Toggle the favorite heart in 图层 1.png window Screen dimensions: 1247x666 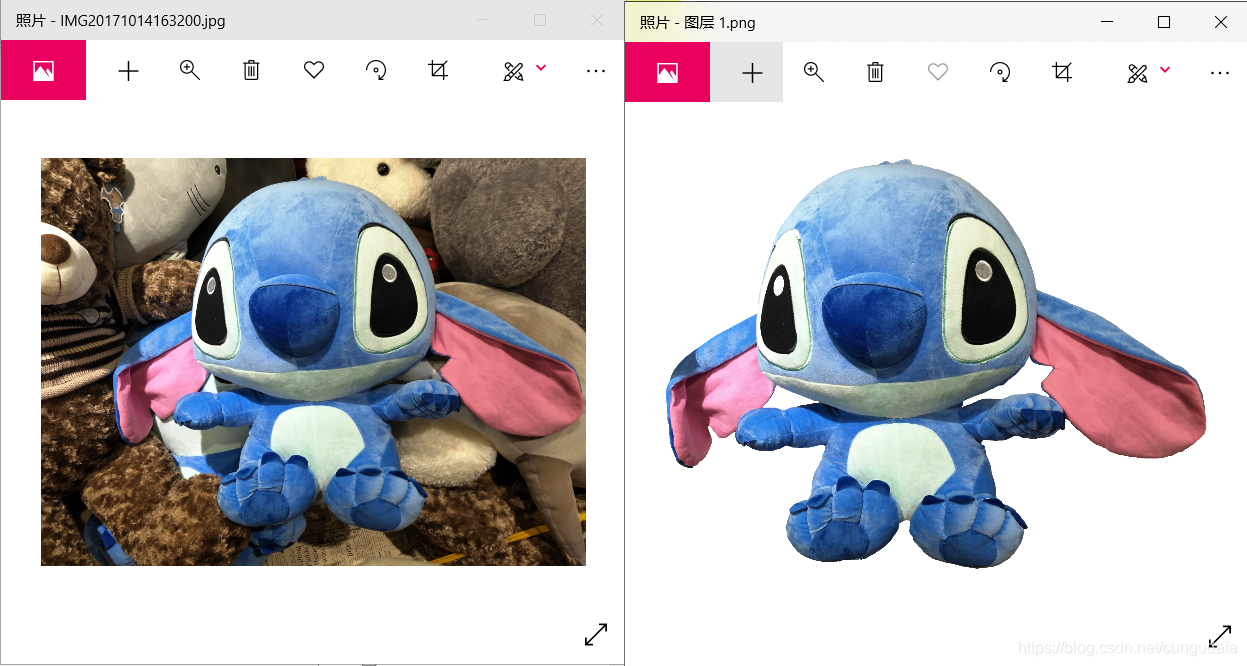point(938,72)
